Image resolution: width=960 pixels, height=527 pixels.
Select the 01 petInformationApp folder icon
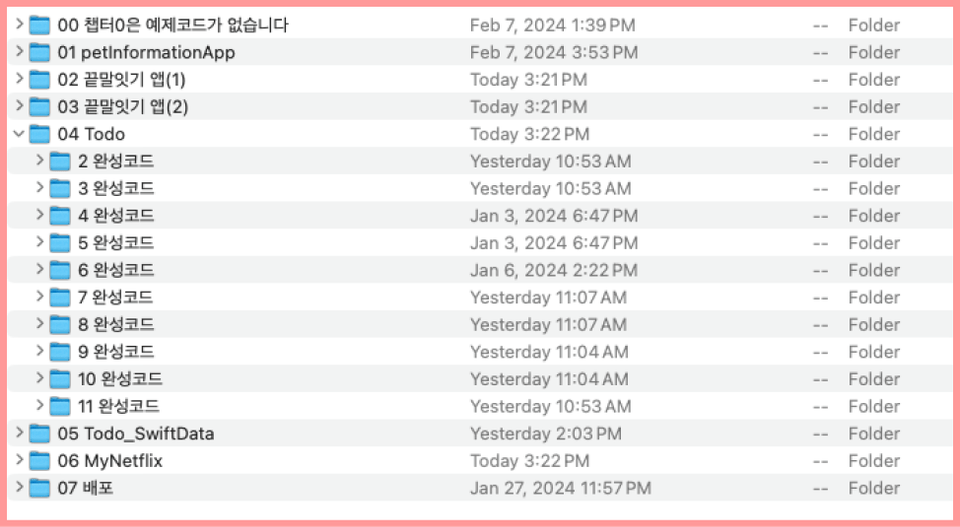coord(39,53)
